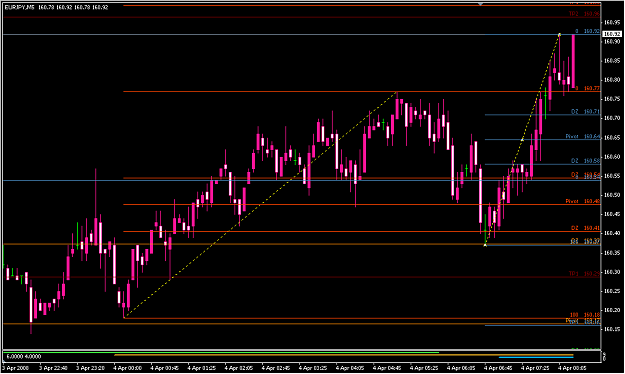Image resolution: width=625 pixels, height=374 pixels.
Task: Click the chart shift triangle marker at top
Action: click(x=480, y=4)
